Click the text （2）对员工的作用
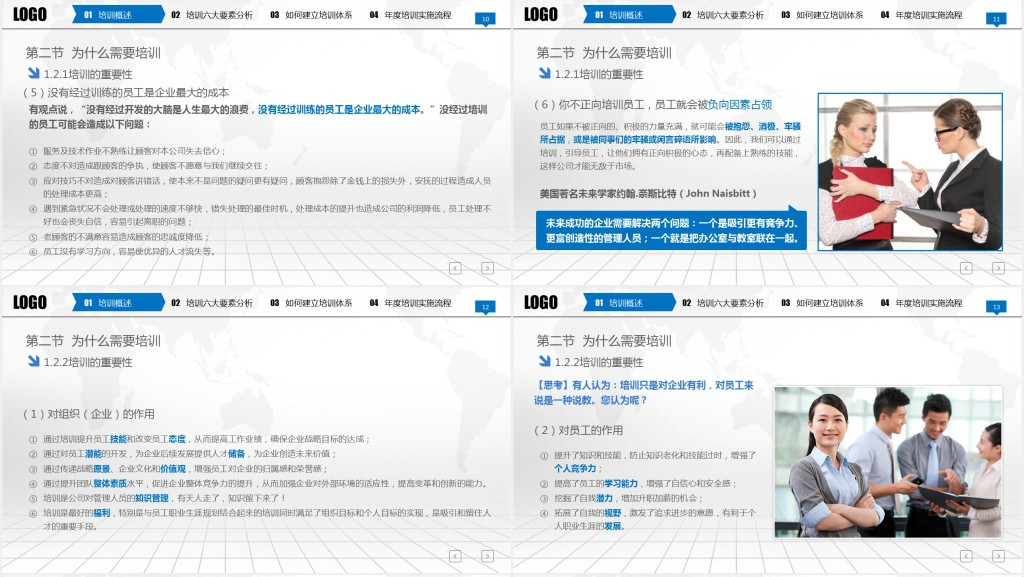This screenshot has width=1024, height=577. click(x=579, y=430)
